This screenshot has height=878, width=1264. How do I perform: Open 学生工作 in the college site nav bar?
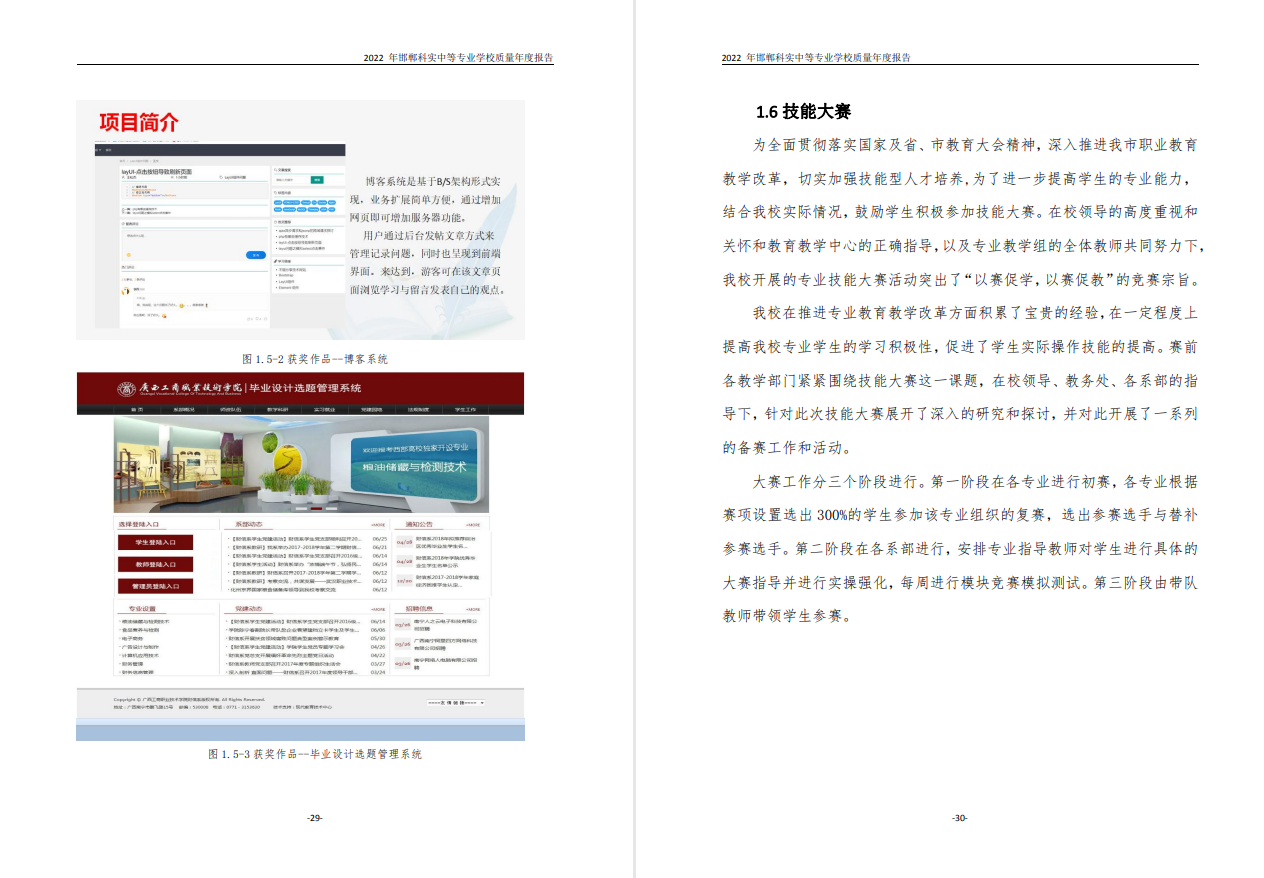click(x=465, y=410)
